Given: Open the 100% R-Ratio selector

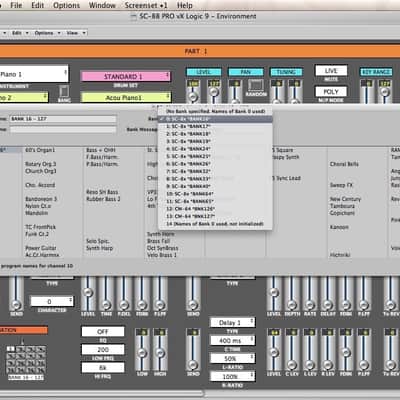Looking at the screenshot, I should [x=232, y=376].
